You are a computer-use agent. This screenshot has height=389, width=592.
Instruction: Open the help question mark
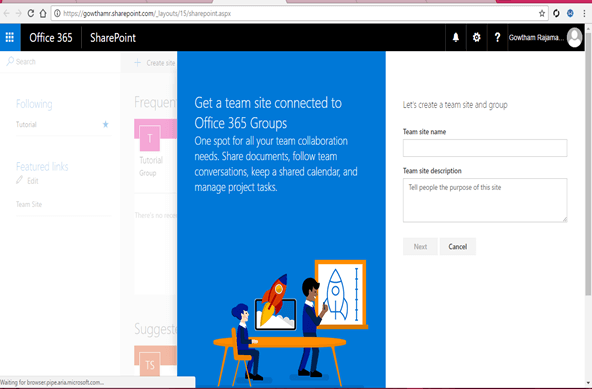[x=497, y=37]
